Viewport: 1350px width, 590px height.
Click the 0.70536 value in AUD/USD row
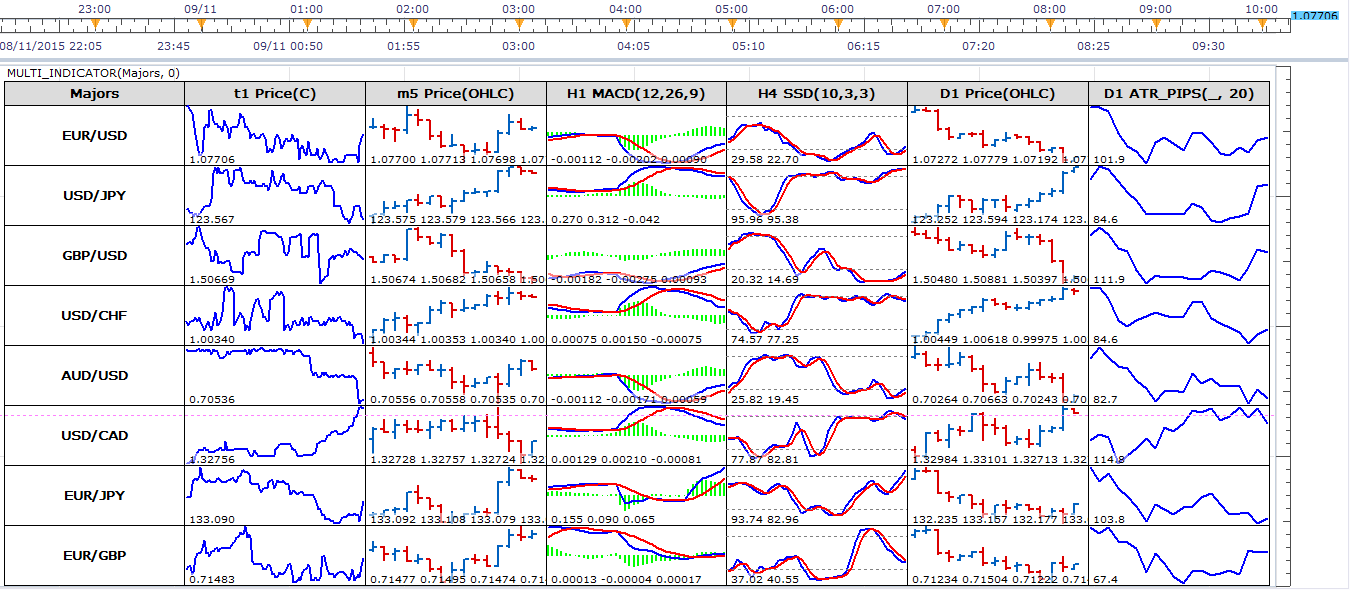(211, 399)
